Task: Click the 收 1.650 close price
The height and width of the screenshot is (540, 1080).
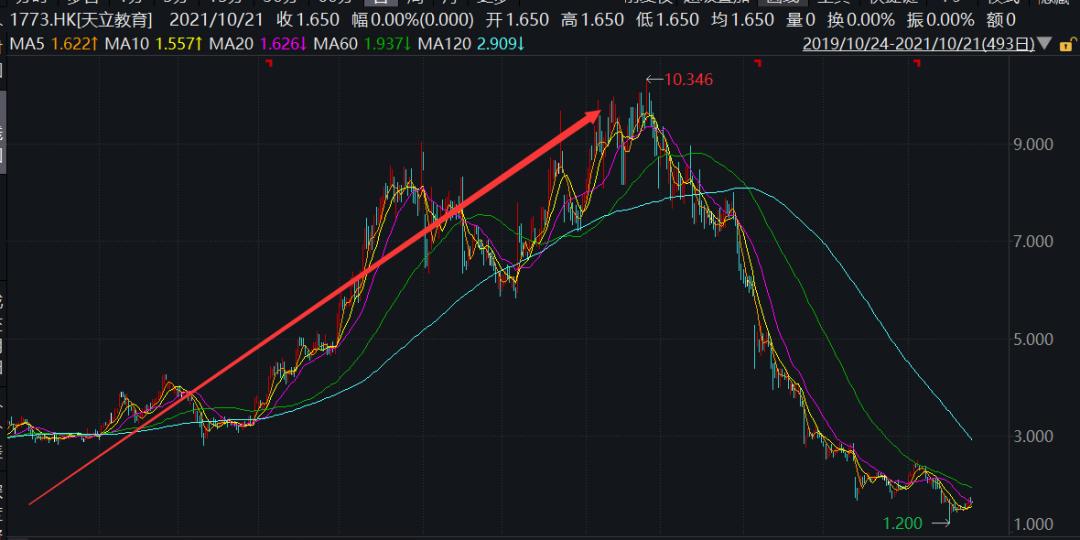Action: pyautogui.click(x=308, y=20)
